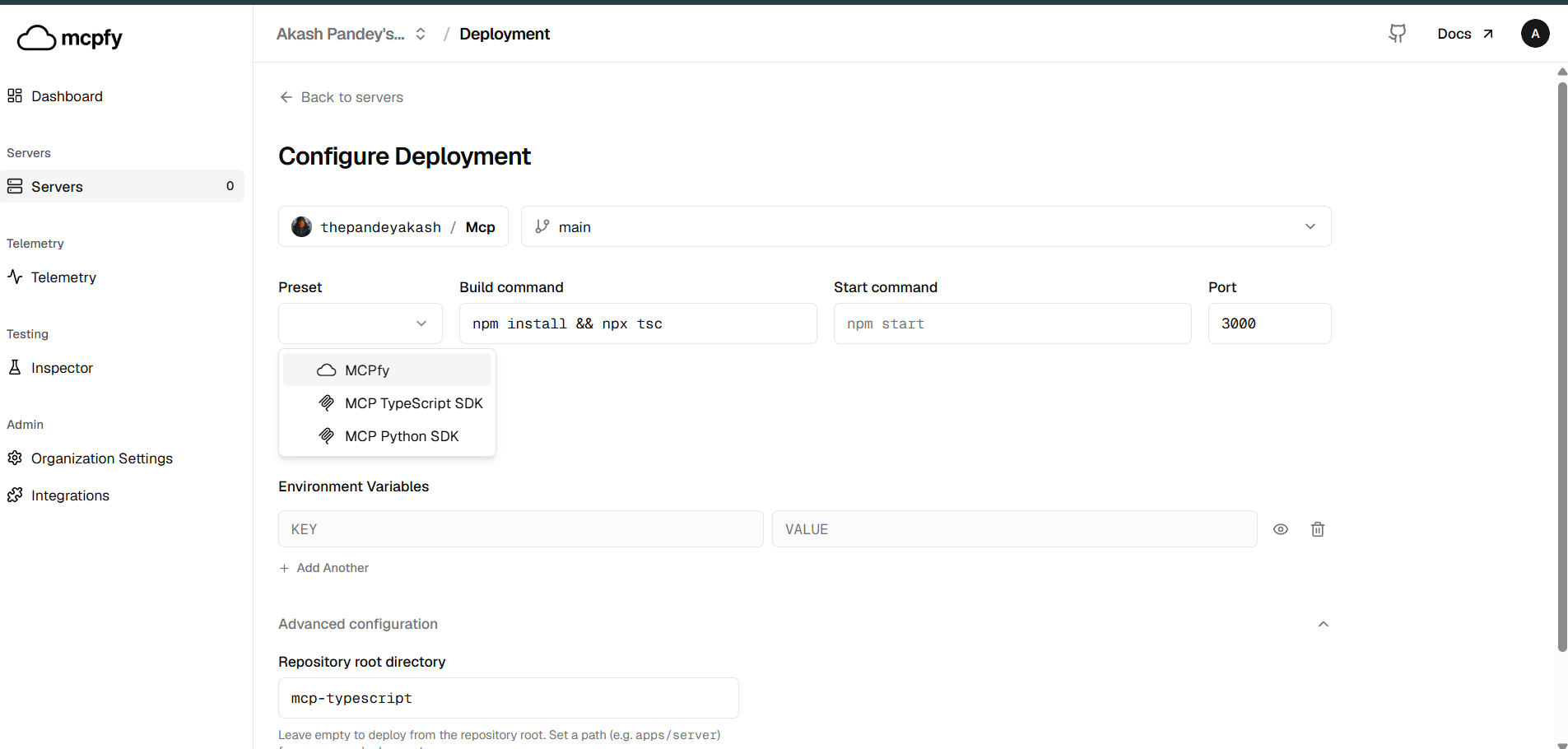The image size is (1568, 749).
Task: Select the MCP Python SDK preset
Action: [x=387, y=436]
